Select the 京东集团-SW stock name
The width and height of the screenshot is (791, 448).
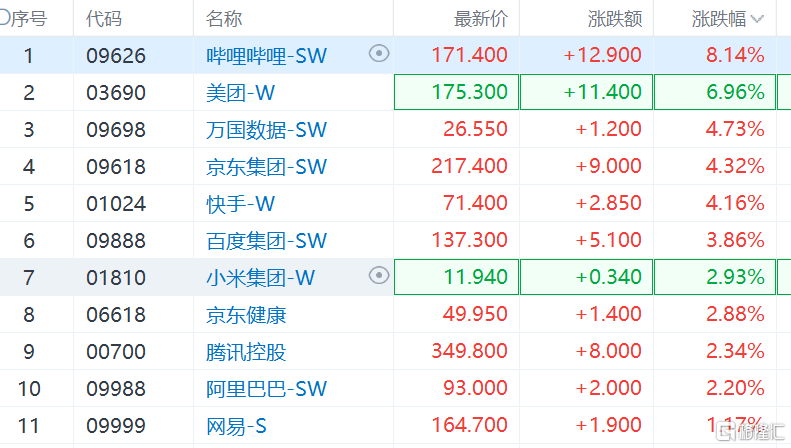pos(266,166)
